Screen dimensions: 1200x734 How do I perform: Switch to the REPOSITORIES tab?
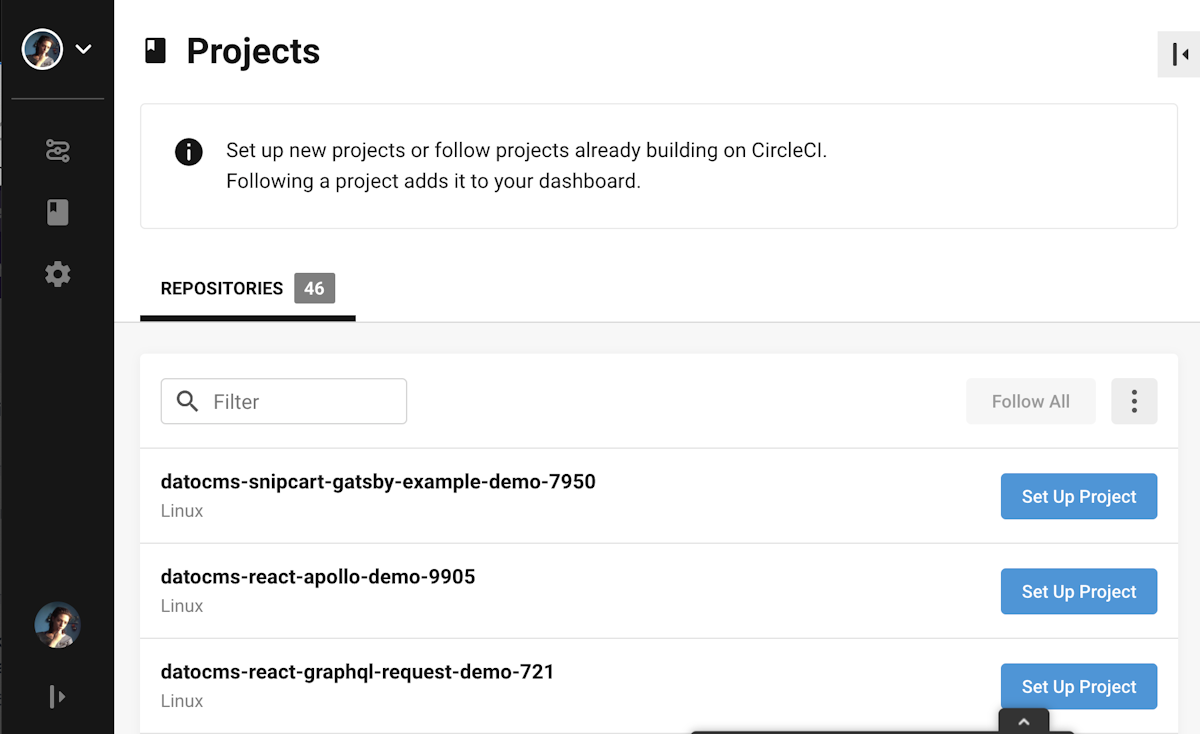coord(221,289)
